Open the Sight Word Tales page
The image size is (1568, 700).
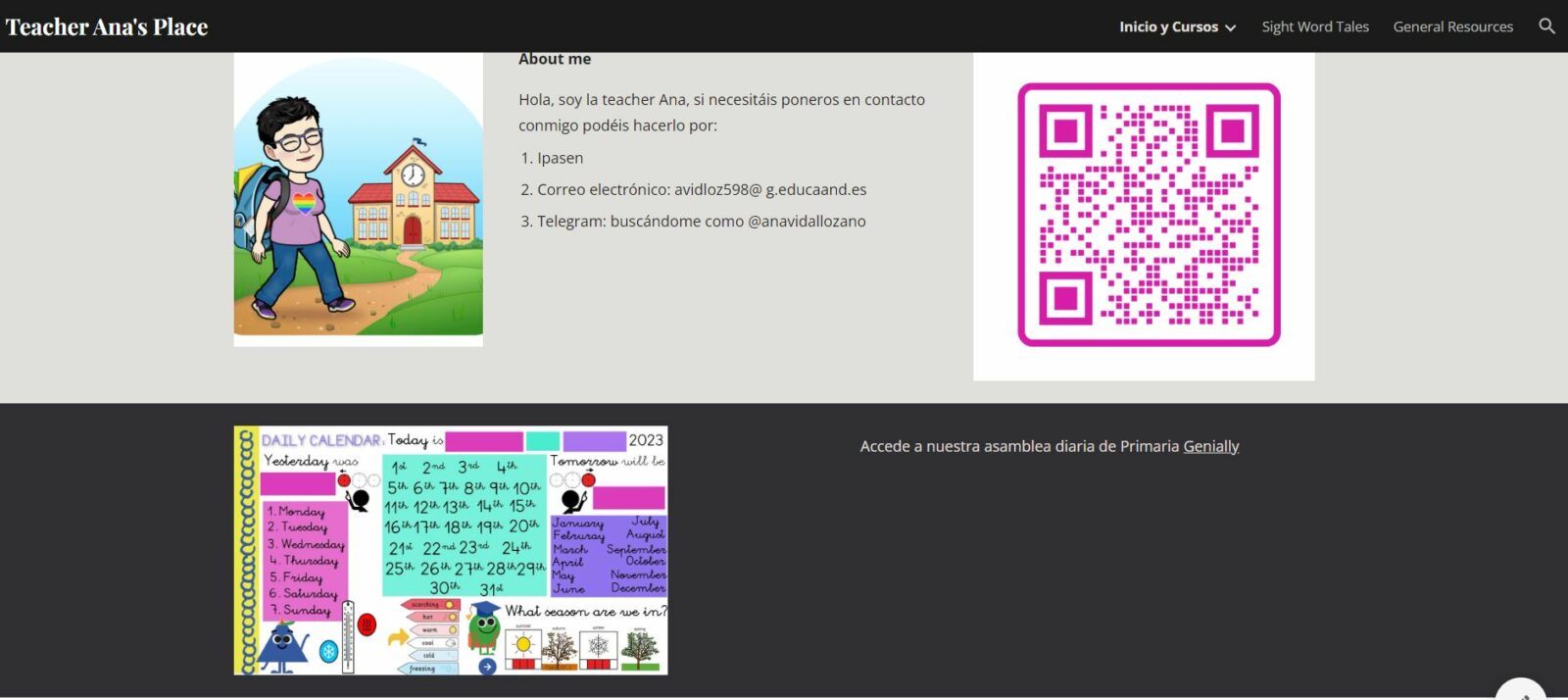1315,26
